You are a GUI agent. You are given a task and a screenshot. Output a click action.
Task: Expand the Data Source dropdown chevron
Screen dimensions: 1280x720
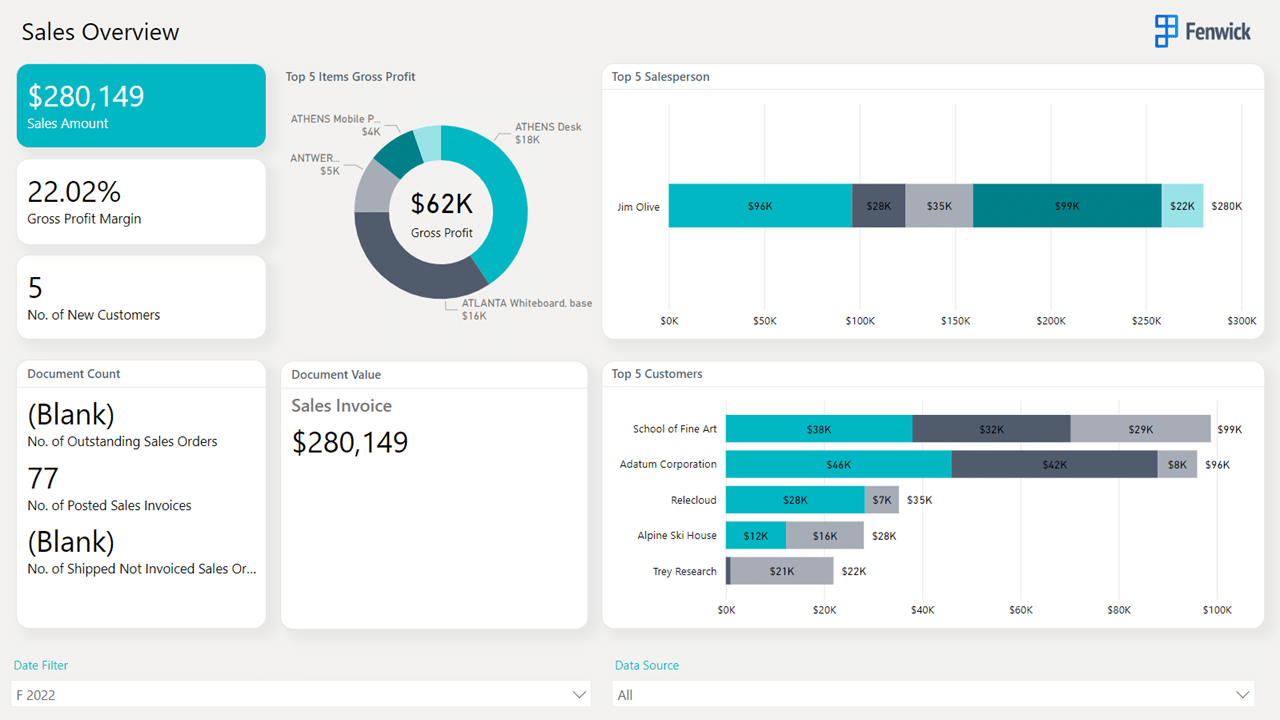click(x=1243, y=694)
